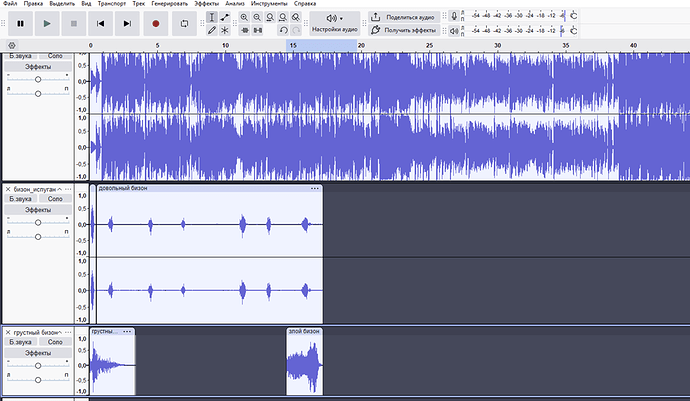Select the Draw pencil tool
The image size is (690, 401).
pyautogui.click(x=212, y=30)
